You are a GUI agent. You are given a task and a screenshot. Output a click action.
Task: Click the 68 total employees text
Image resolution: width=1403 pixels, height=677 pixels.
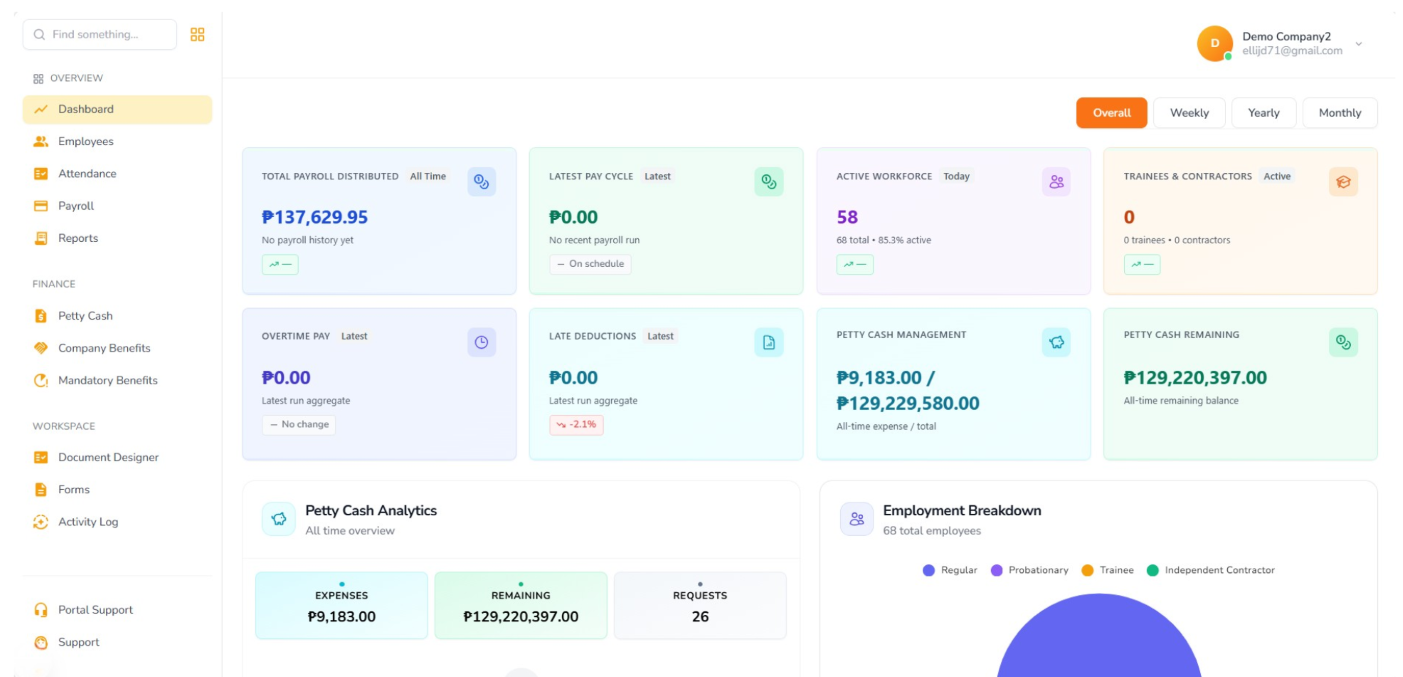click(932, 531)
